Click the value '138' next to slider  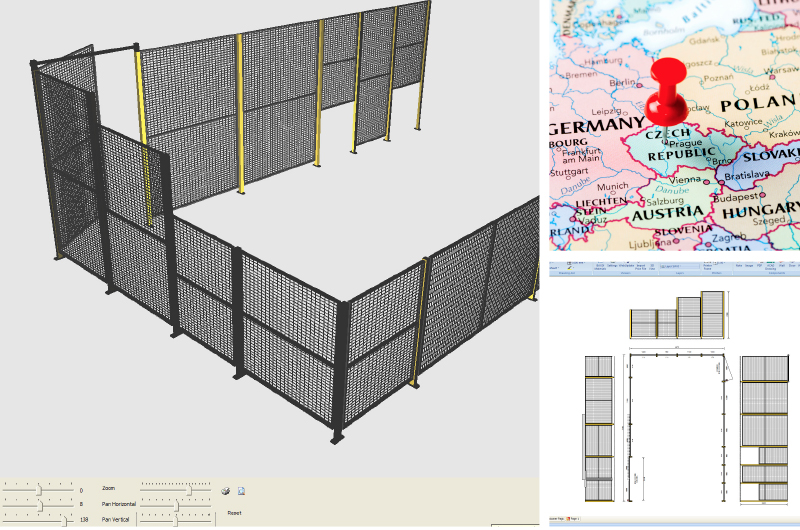click(84, 520)
